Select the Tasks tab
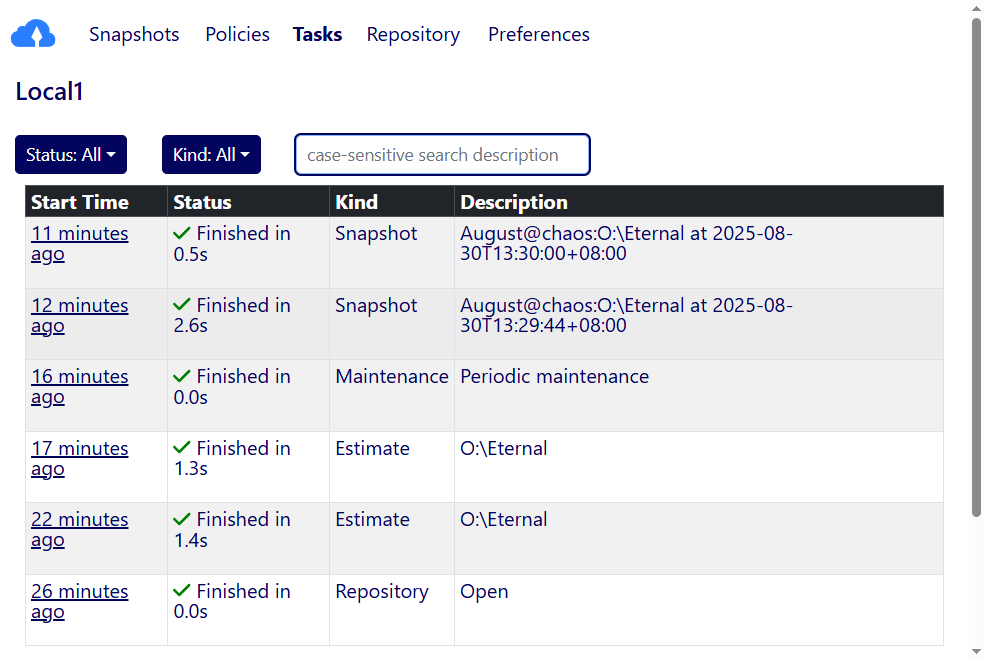 (x=317, y=35)
